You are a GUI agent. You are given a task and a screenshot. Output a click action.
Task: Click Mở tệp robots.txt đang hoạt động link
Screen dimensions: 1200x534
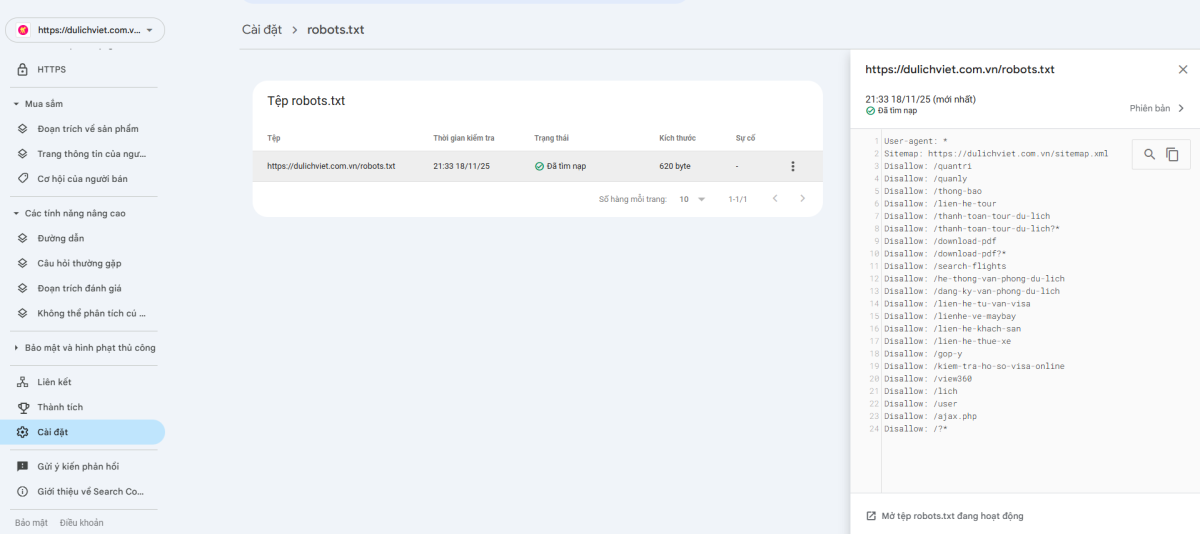pyautogui.click(x=951, y=516)
